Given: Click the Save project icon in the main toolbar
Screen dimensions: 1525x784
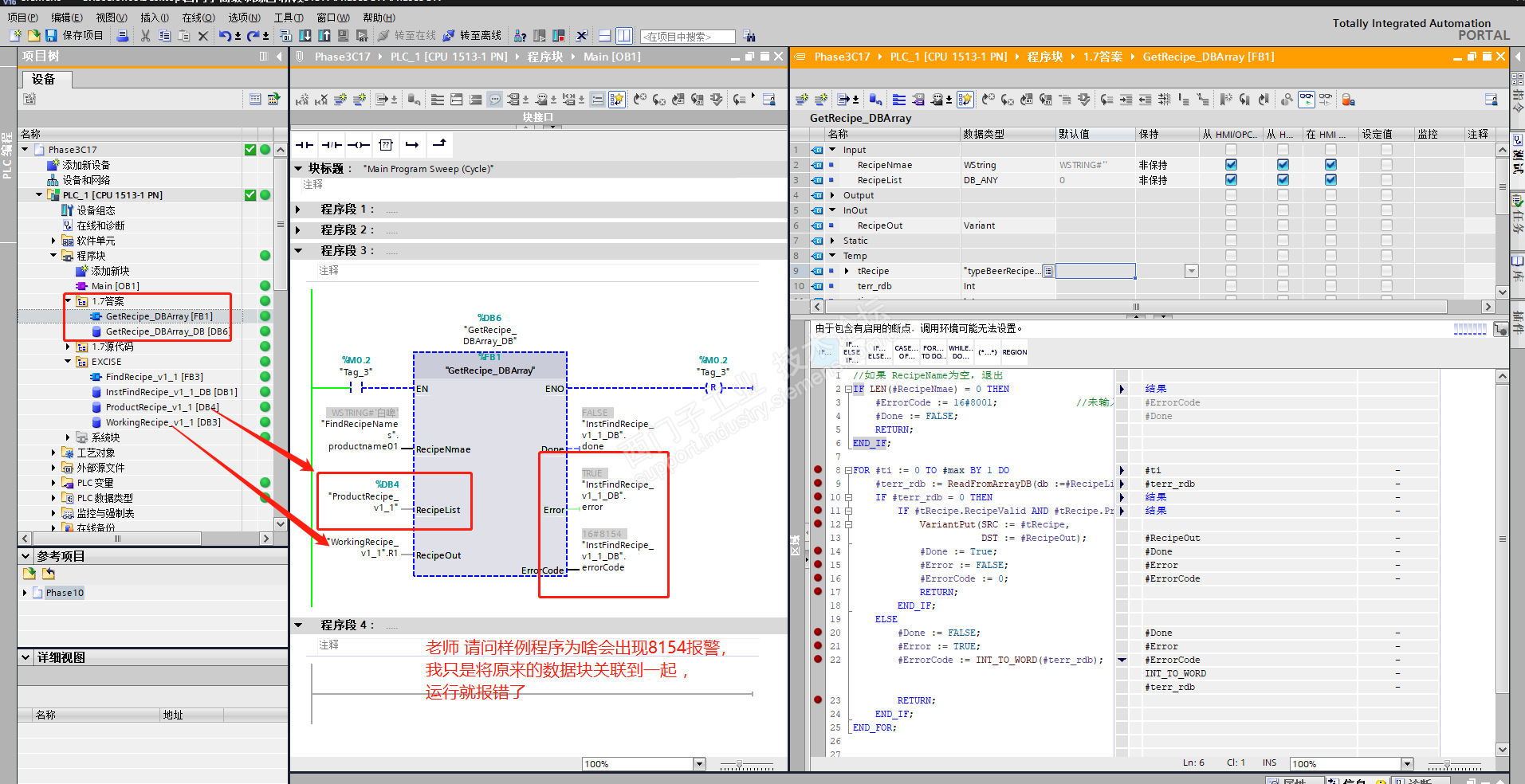Looking at the screenshot, I should [51, 36].
